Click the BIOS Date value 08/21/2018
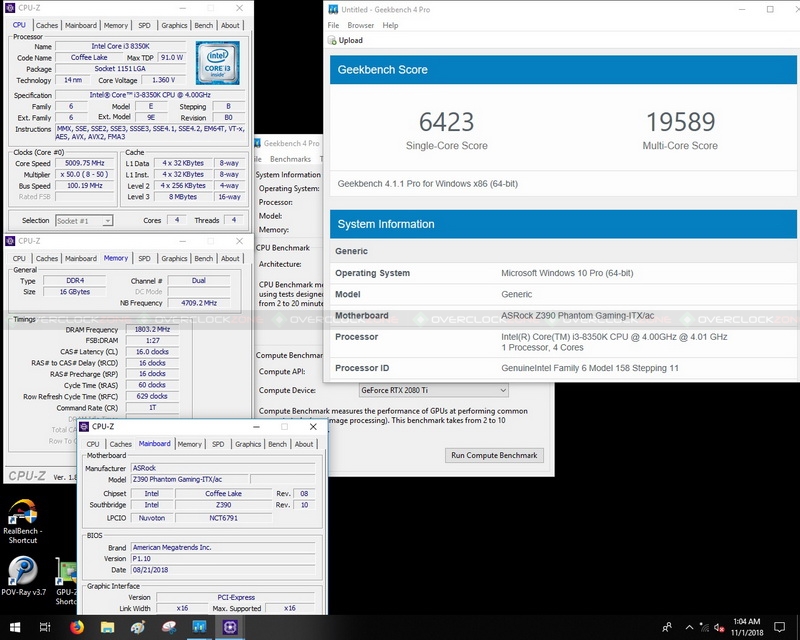 223,570
